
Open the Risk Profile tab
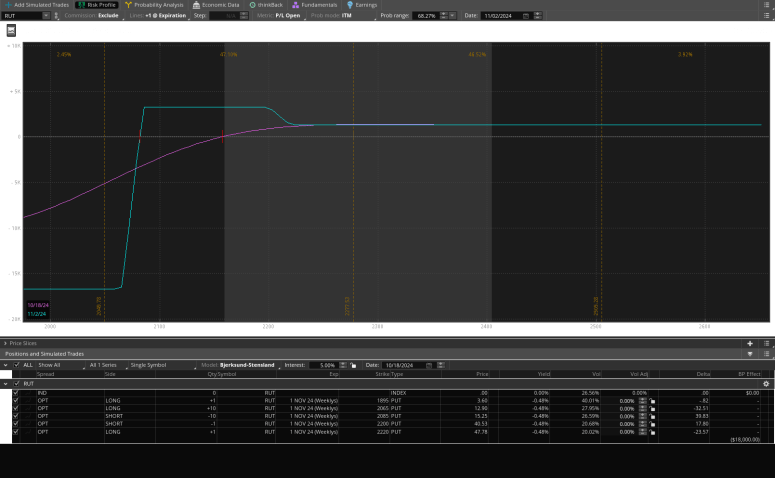click(x=97, y=5)
